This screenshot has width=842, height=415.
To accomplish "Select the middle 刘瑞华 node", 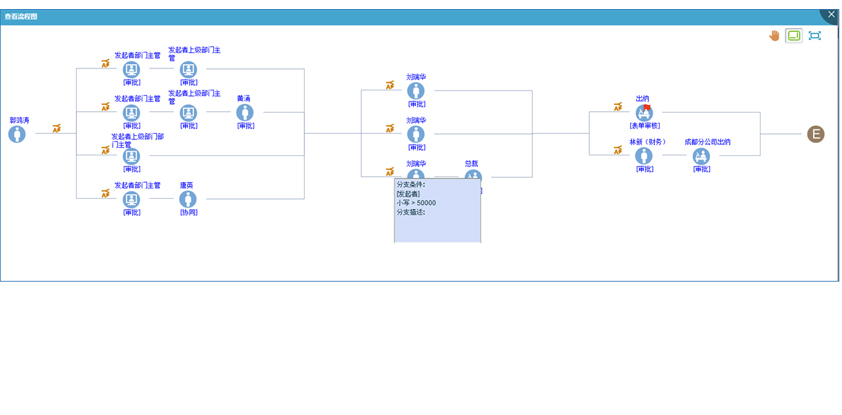I will click(x=416, y=134).
